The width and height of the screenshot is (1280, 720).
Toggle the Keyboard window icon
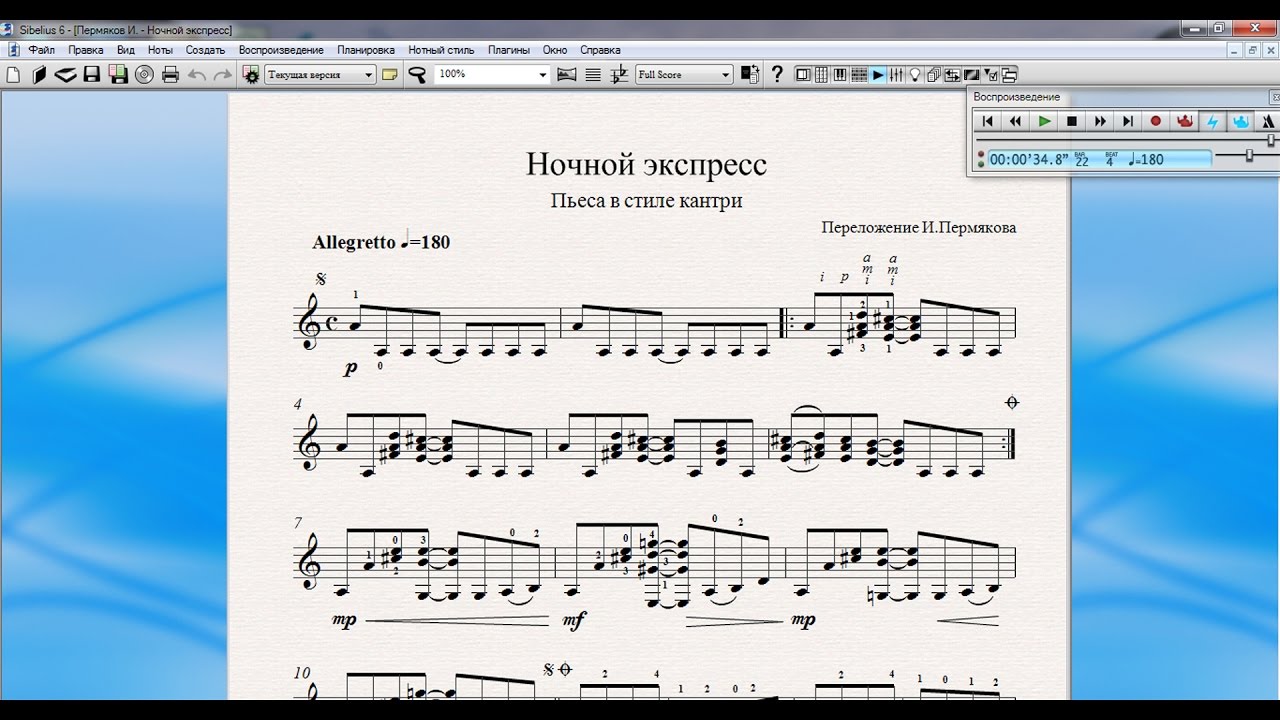[840, 74]
